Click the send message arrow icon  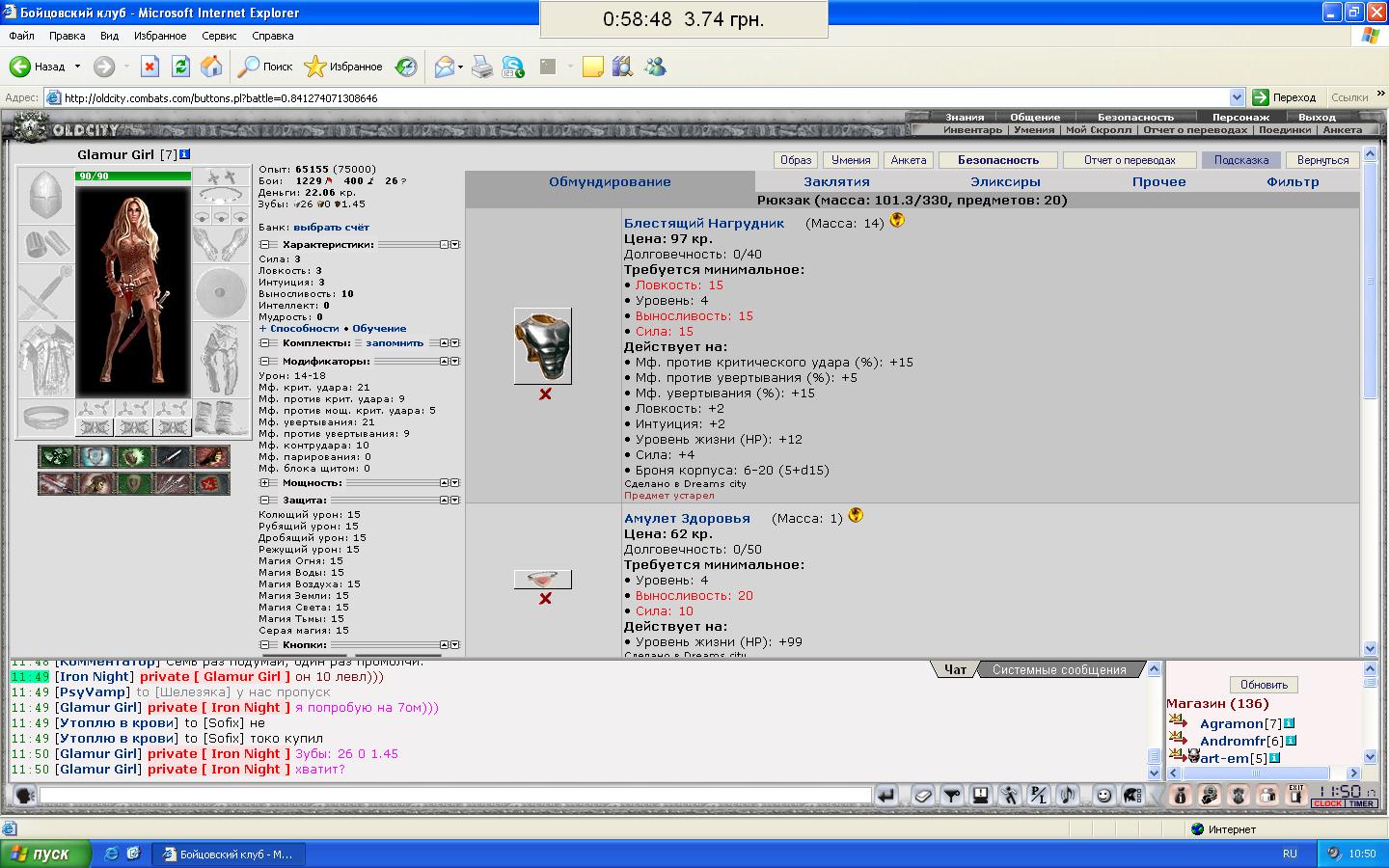point(885,796)
